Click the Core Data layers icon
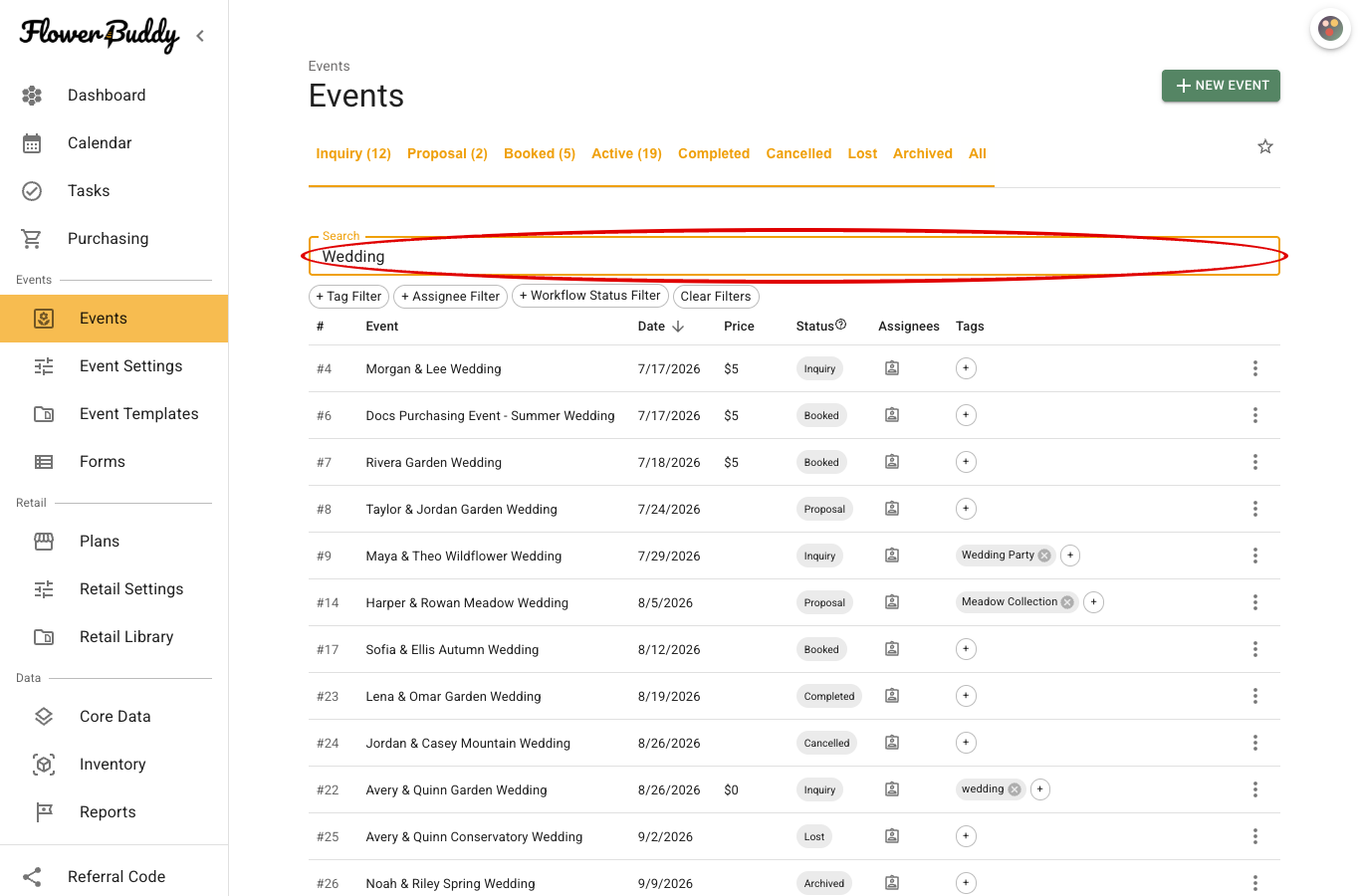 pyautogui.click(x=44, y=717)
